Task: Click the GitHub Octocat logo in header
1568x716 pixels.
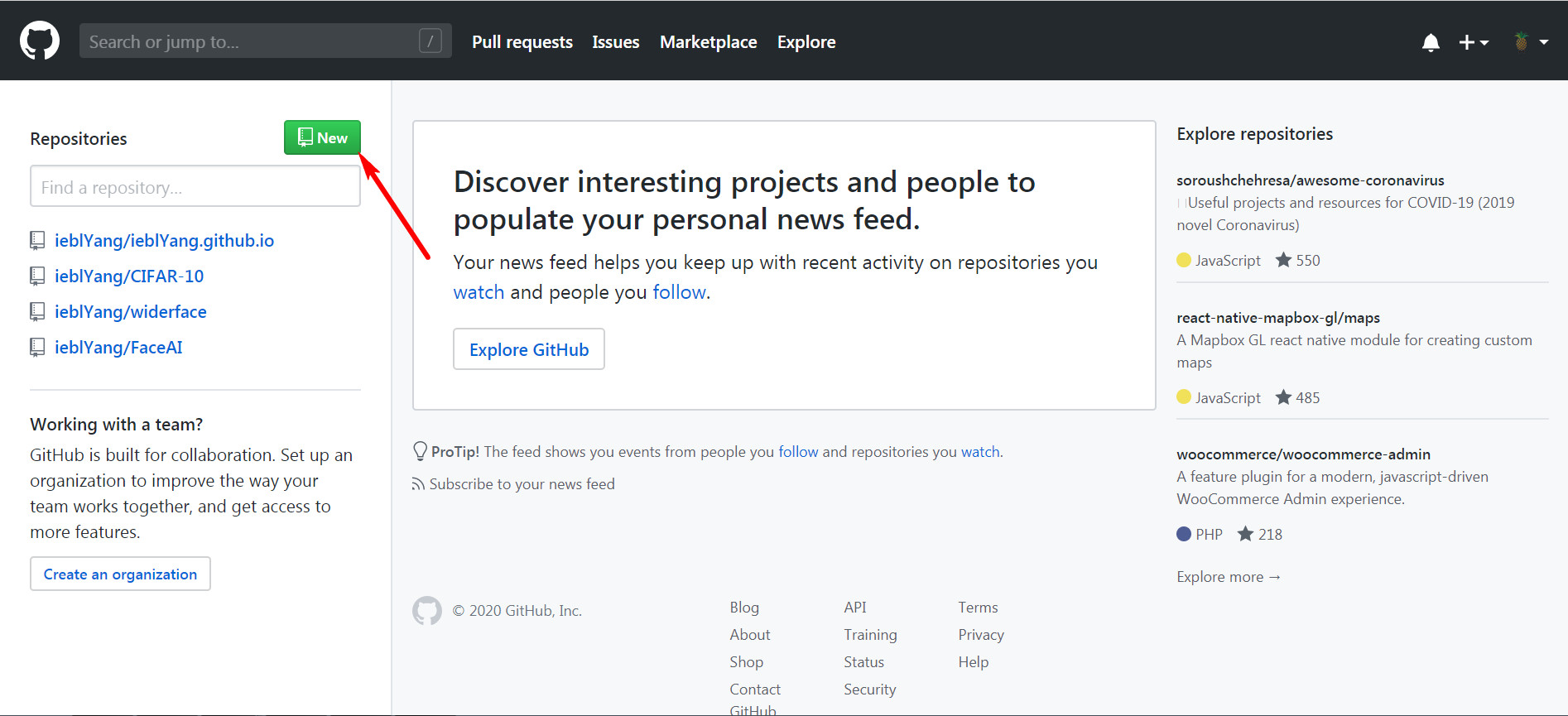Action: point(40,41)
